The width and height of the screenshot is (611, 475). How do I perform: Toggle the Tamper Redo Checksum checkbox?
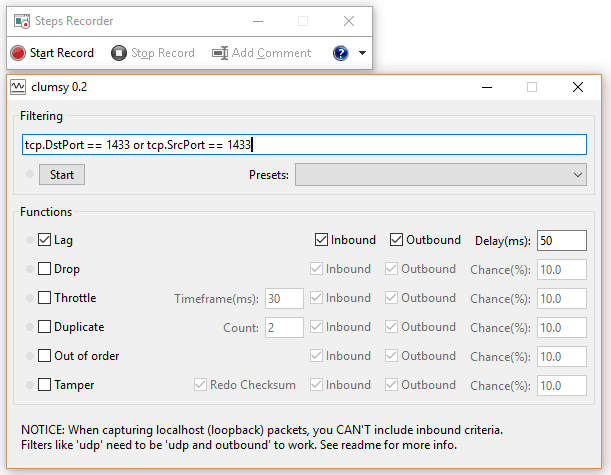[200, 385]
